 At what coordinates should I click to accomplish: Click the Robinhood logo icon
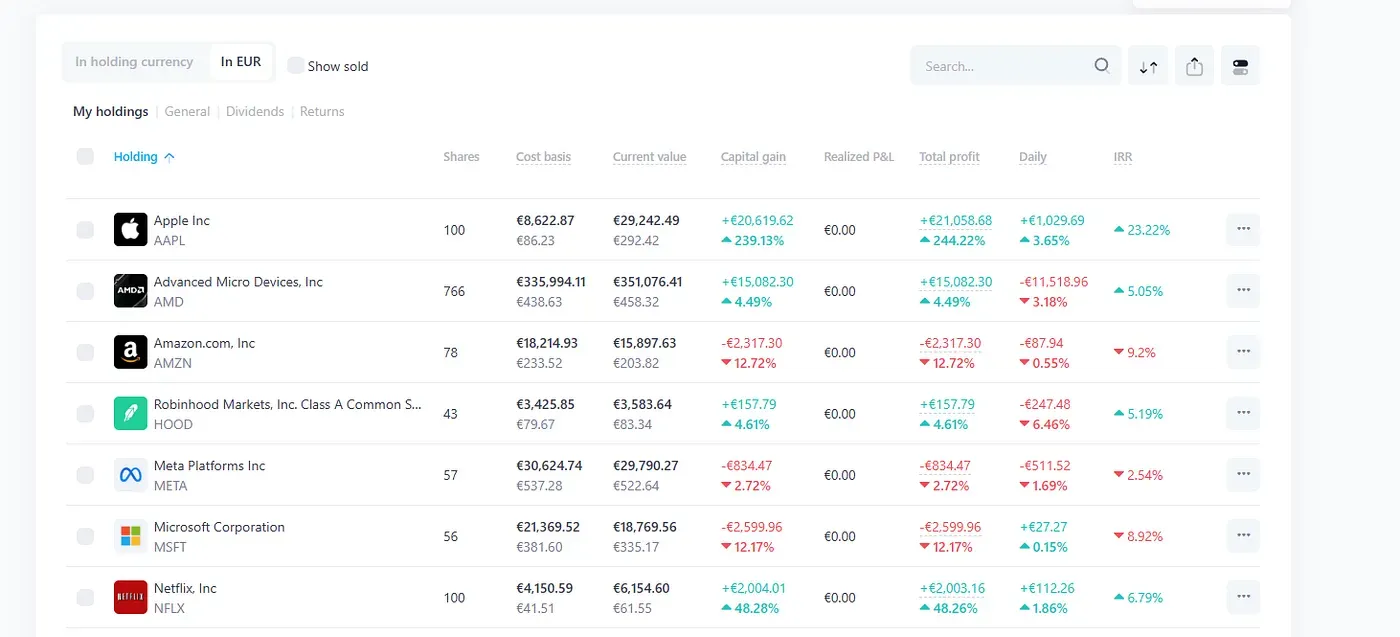point(130,413)
